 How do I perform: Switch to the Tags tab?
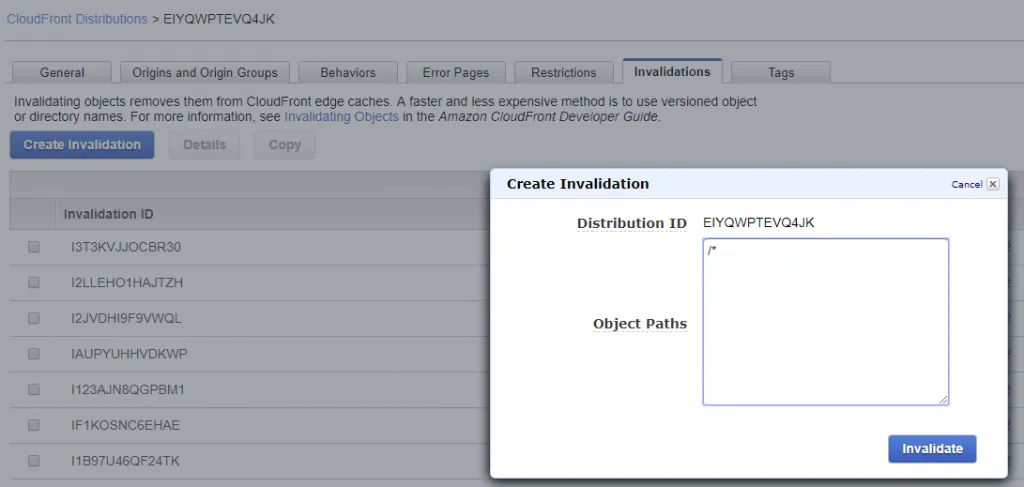[x=781, y=73]
